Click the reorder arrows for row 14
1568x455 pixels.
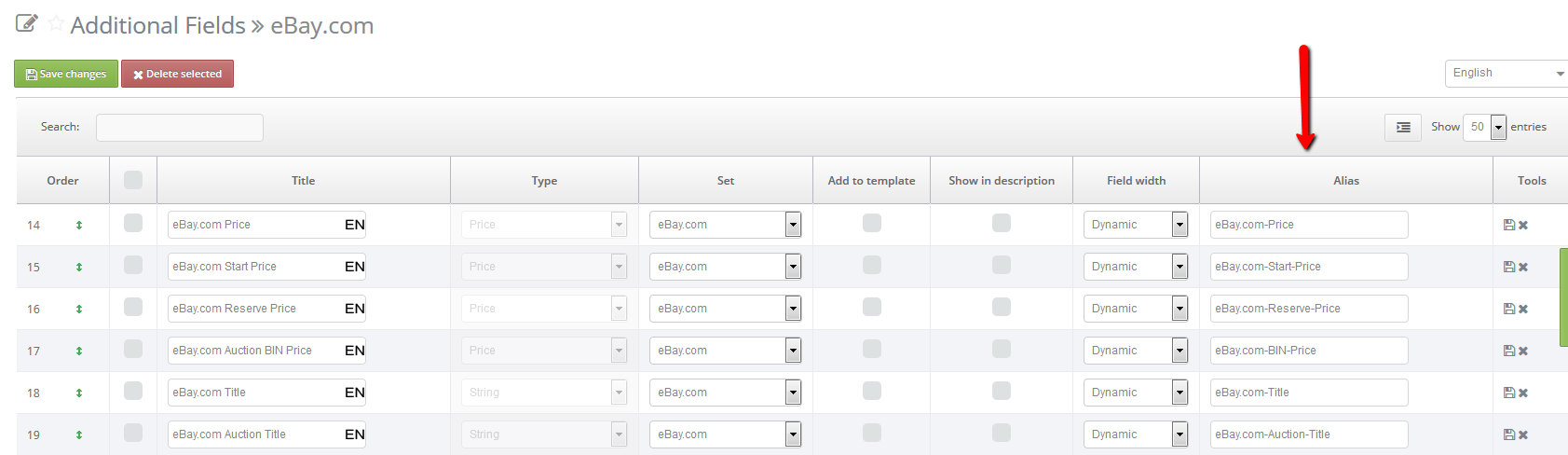coord(79,225)
